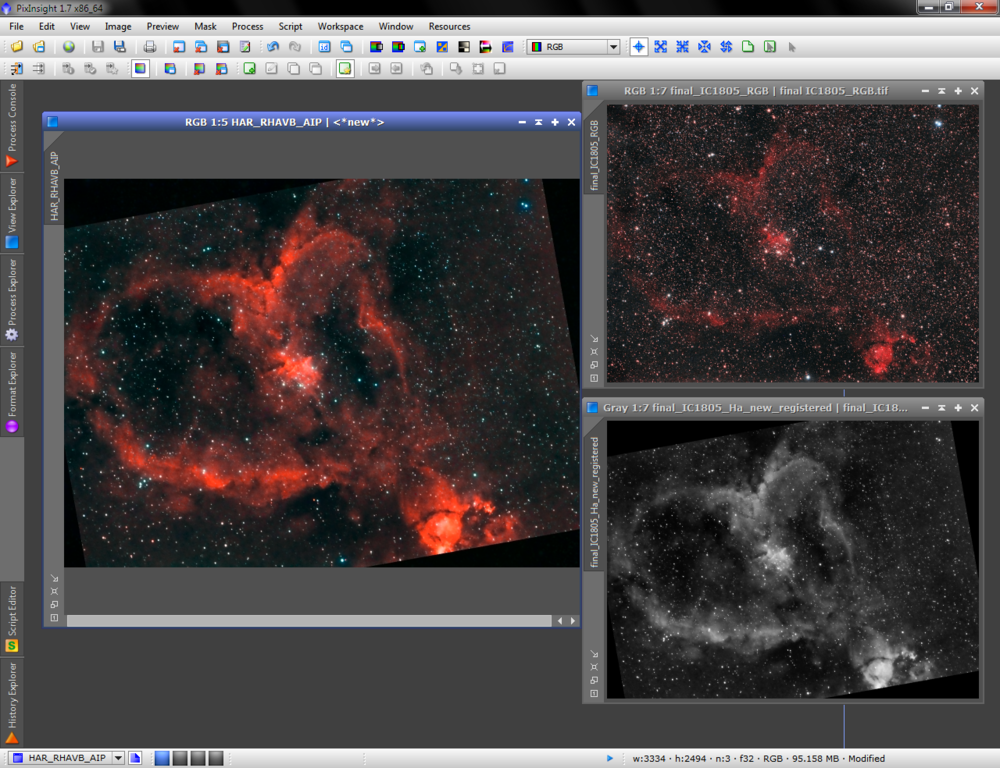1000x768 pixels.
Task: Open the Script menu
Action: (x=290, y=26)
